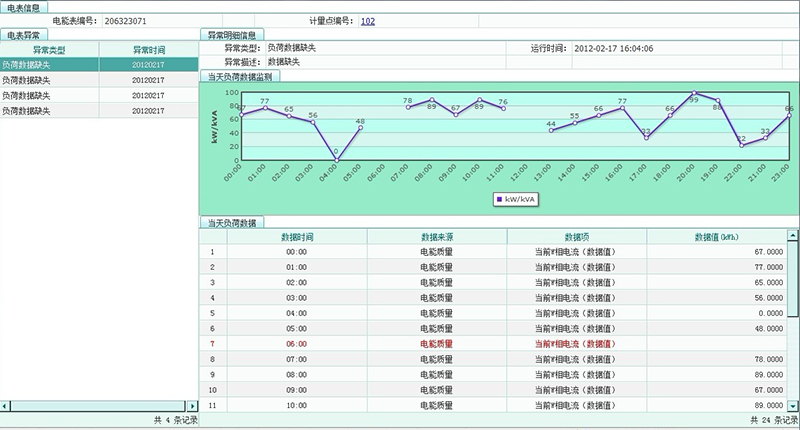Sort by 异常类型 column header
Screen dimensions: 800x430
[x=49, y=49]
